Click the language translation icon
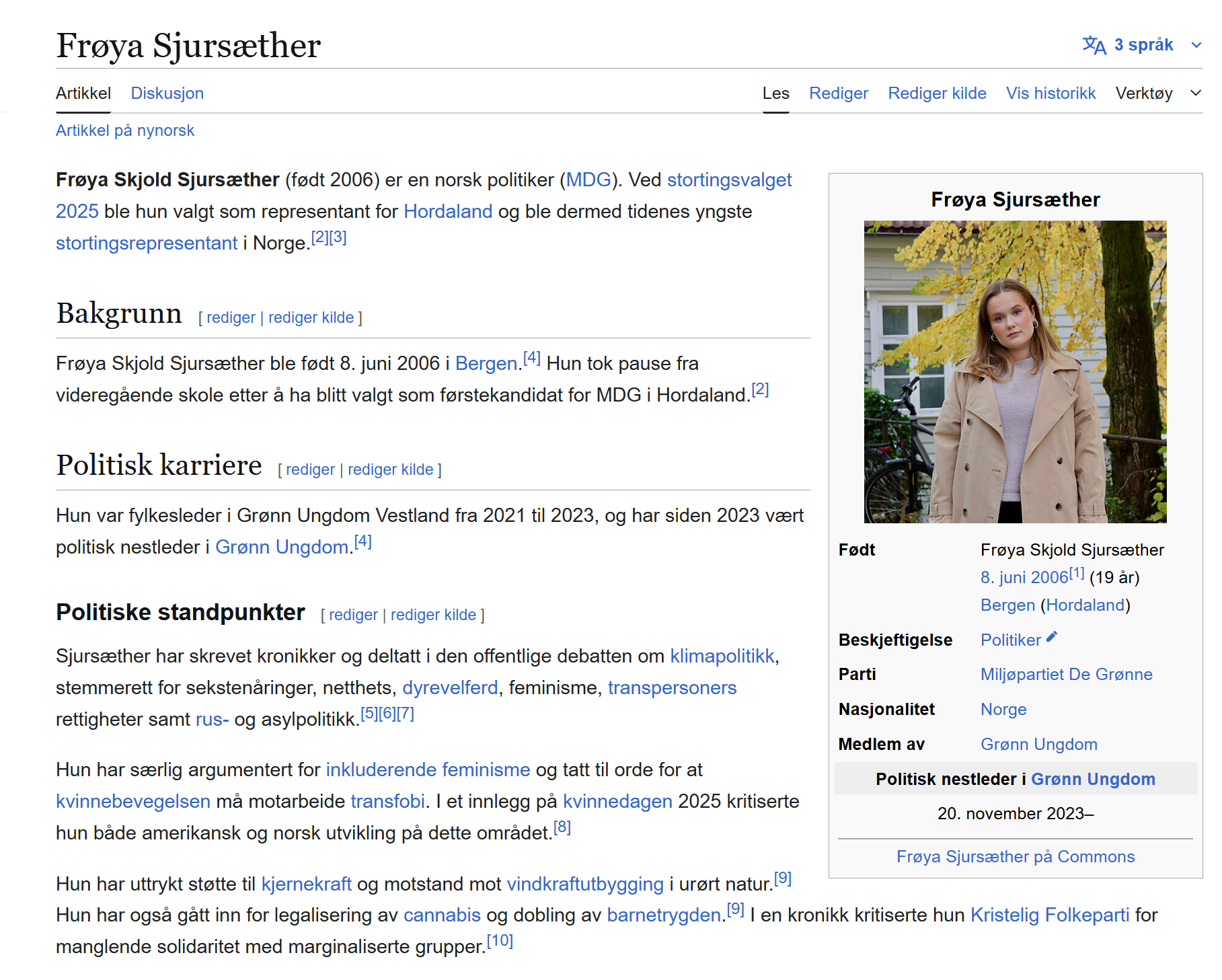This screenshot has height=980, width=1222. (1094, 45)
